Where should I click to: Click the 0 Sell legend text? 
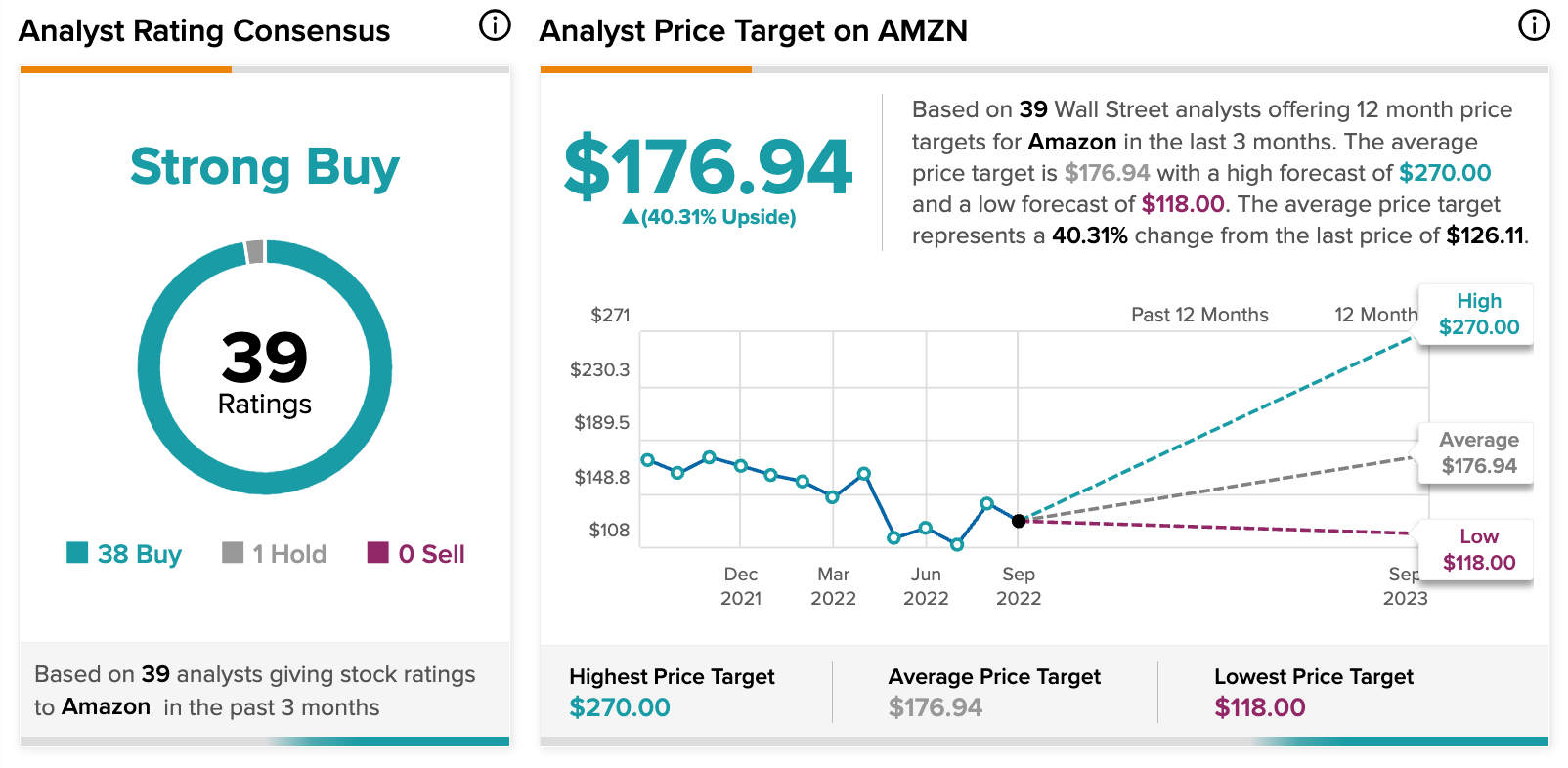[431, 554]
